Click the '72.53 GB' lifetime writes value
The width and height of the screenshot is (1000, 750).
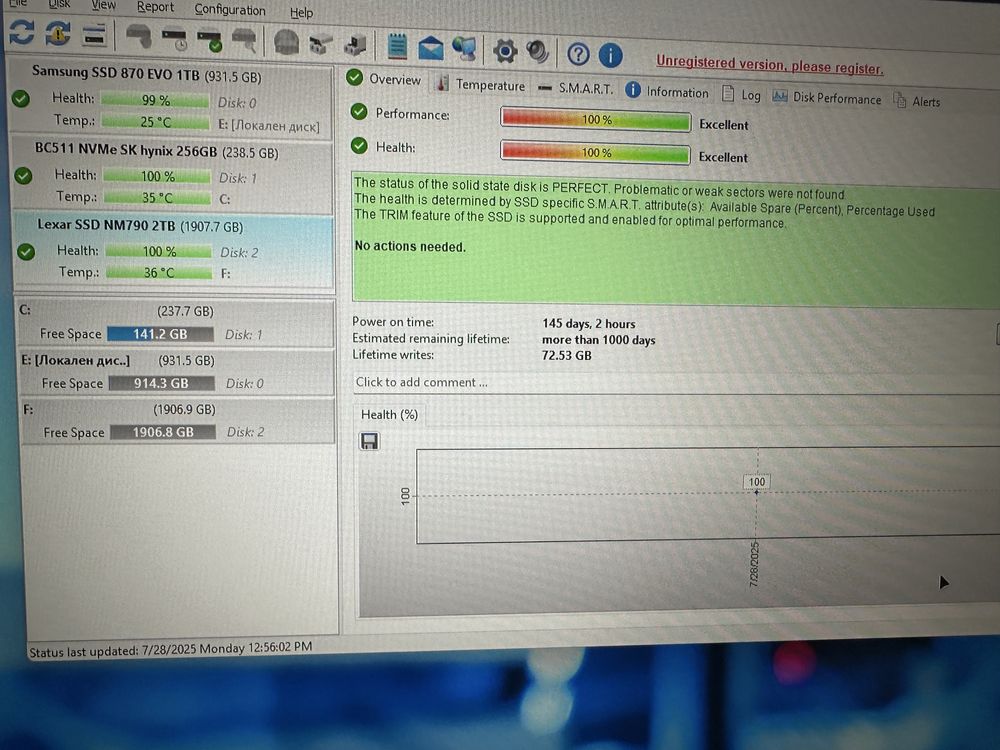coord(566,355)
